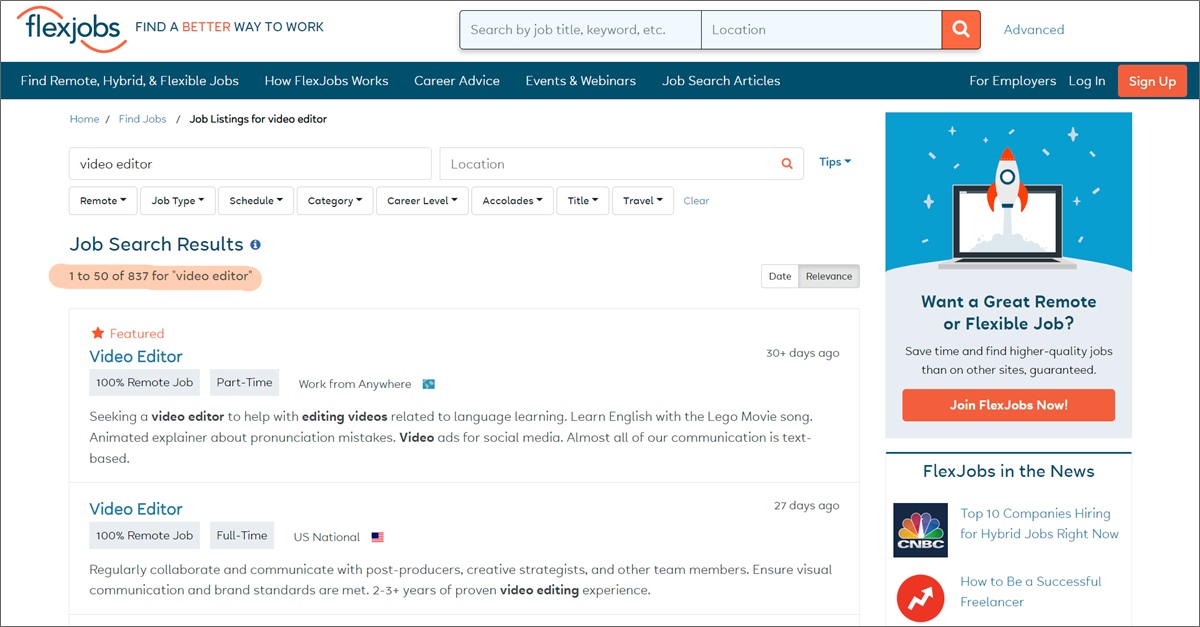Open the Remote filter dropdown

point(104,201)
